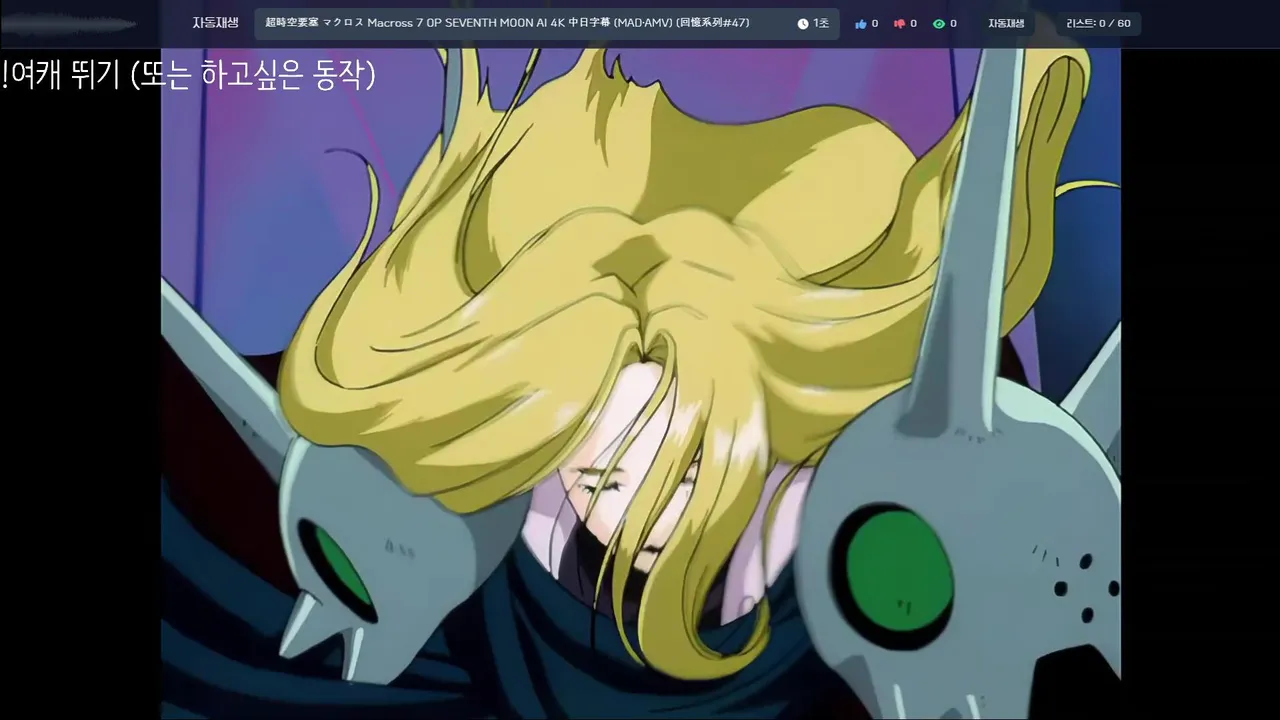Click the anime video frame
This screenshot has width=1280, height=720.
[640, 384]
